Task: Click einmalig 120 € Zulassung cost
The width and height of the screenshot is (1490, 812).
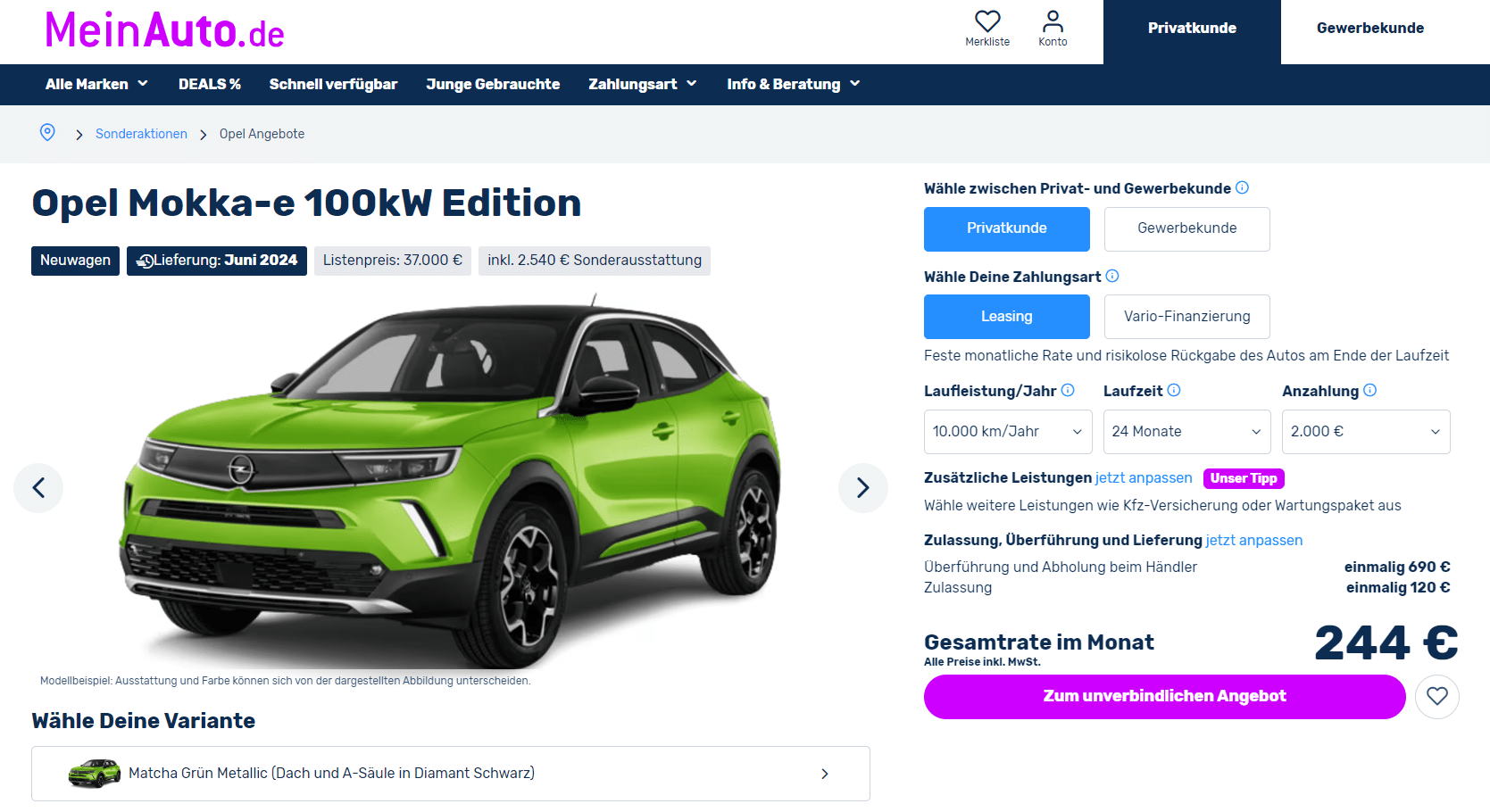Action: [1398, 588]
